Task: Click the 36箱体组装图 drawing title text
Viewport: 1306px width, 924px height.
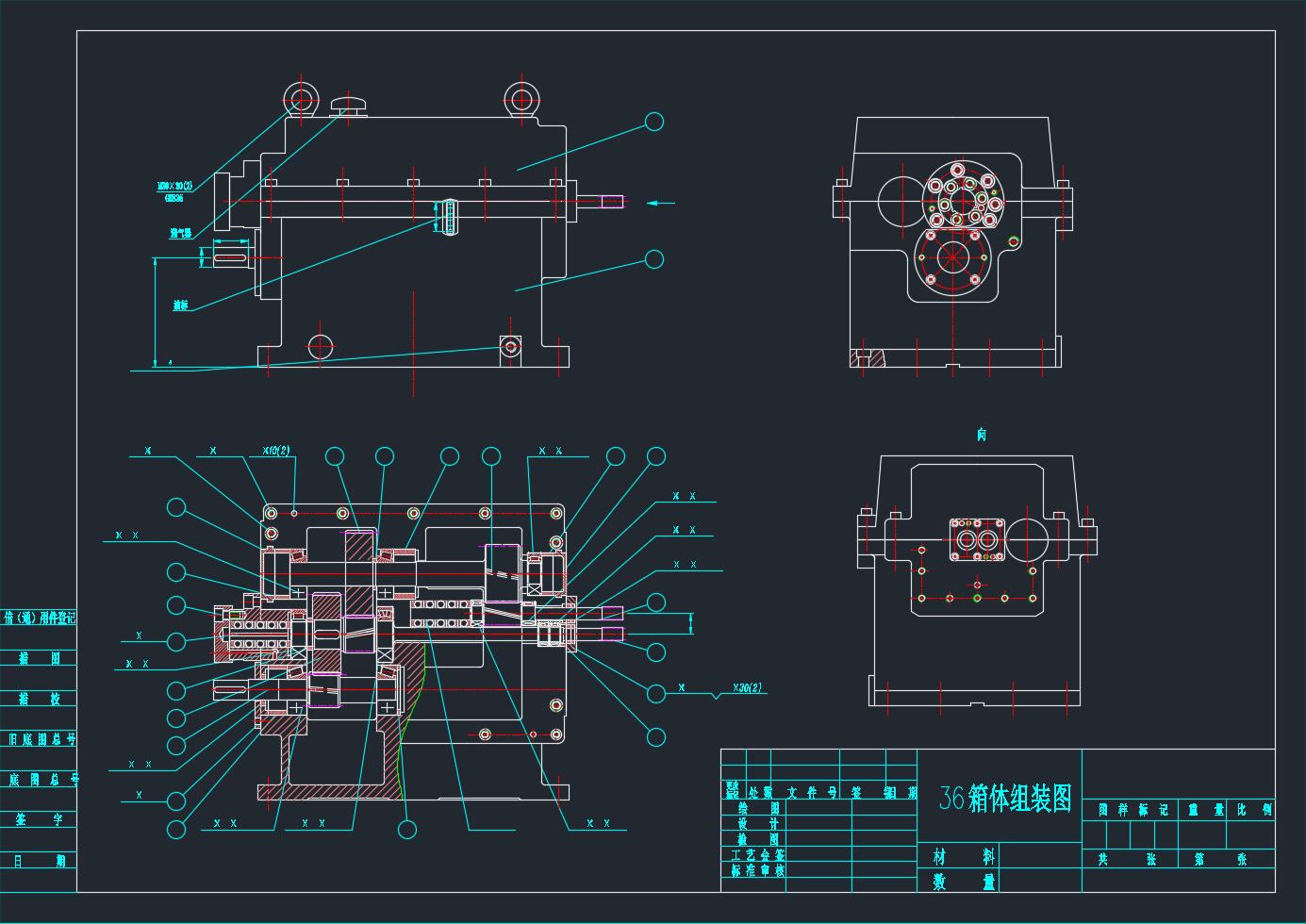Action: pyautogui.click(x=1005, y=799)
